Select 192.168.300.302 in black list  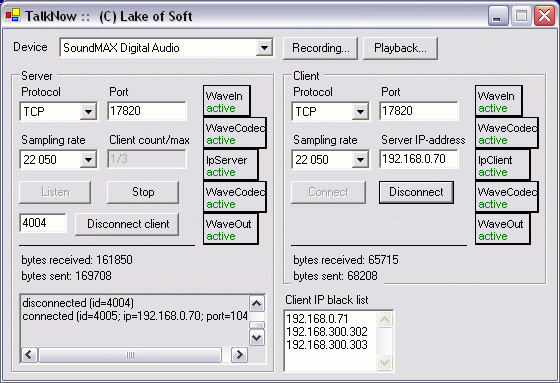pyautogui.click(x=327, y=332)
